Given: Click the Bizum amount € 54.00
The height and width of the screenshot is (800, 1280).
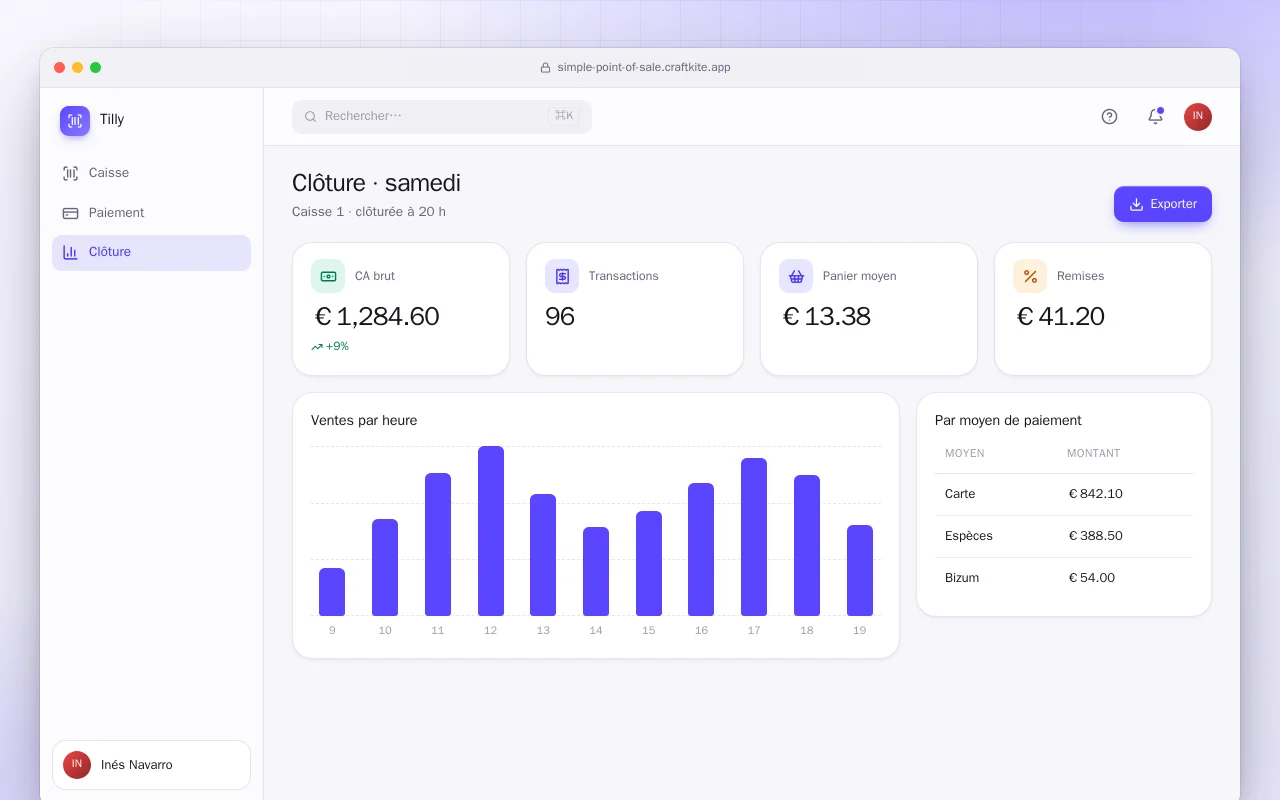Looking at the screenshot, I should [1091, 578].
